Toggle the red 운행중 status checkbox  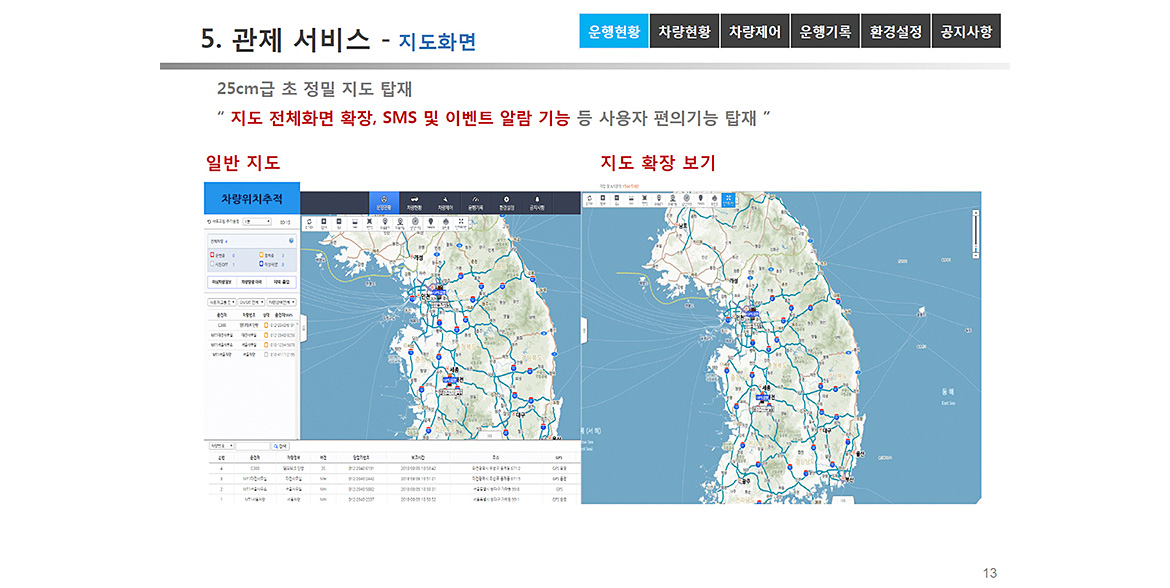(212, 256)
